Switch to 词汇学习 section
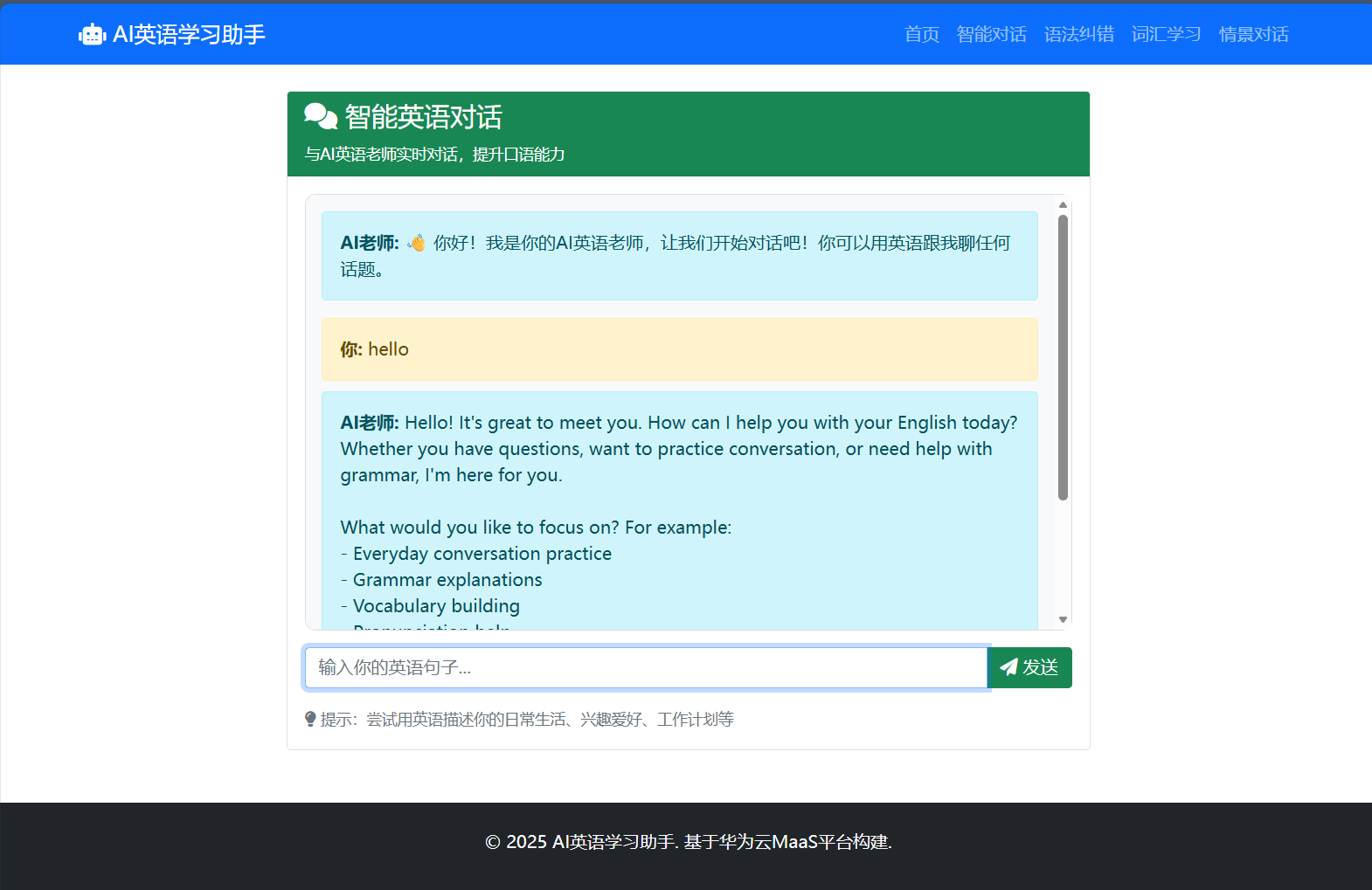 pyautogui.click(x=1166, y=34)
